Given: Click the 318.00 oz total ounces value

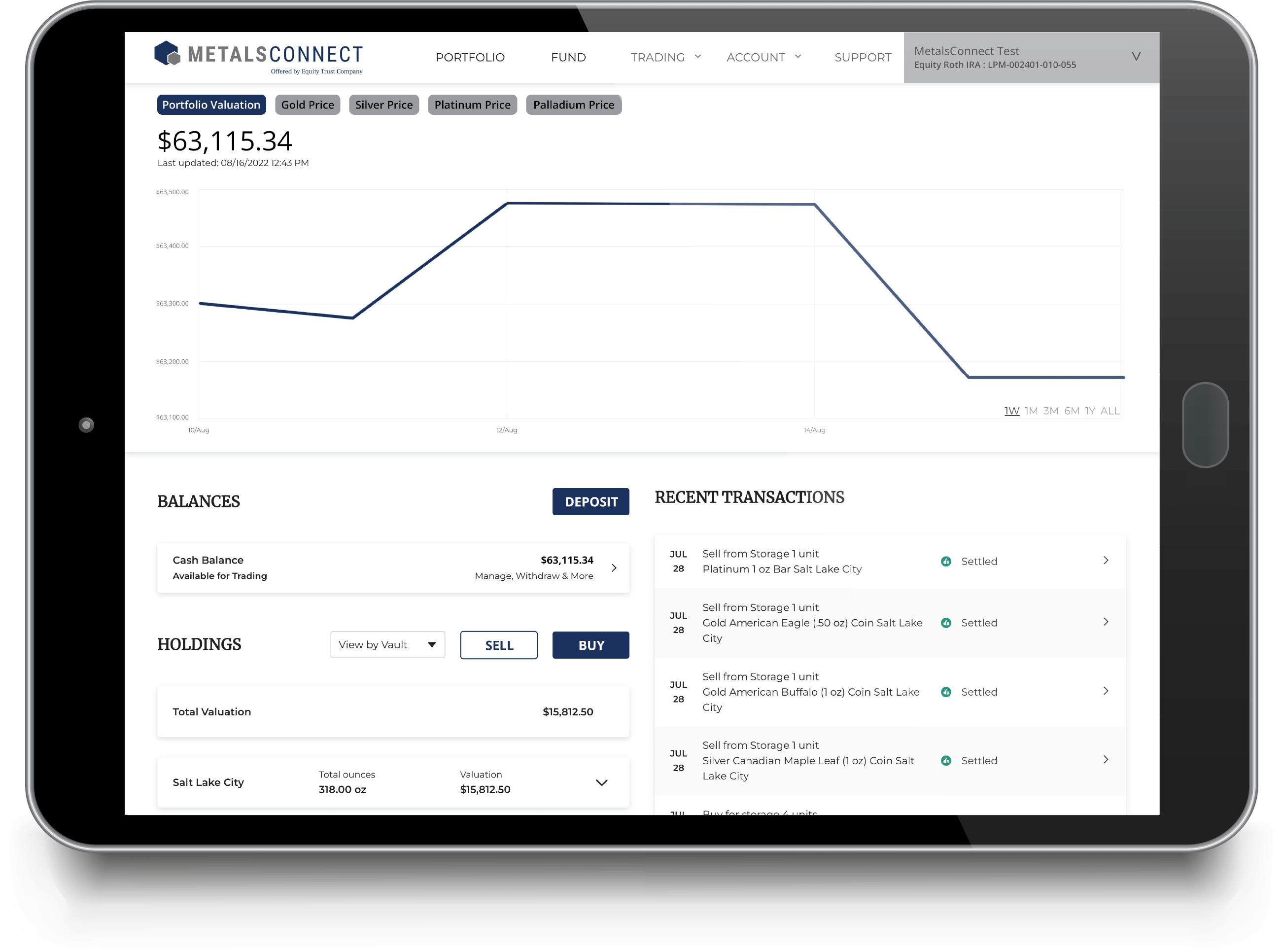Looking at the screenshot, I should (342, 789).
